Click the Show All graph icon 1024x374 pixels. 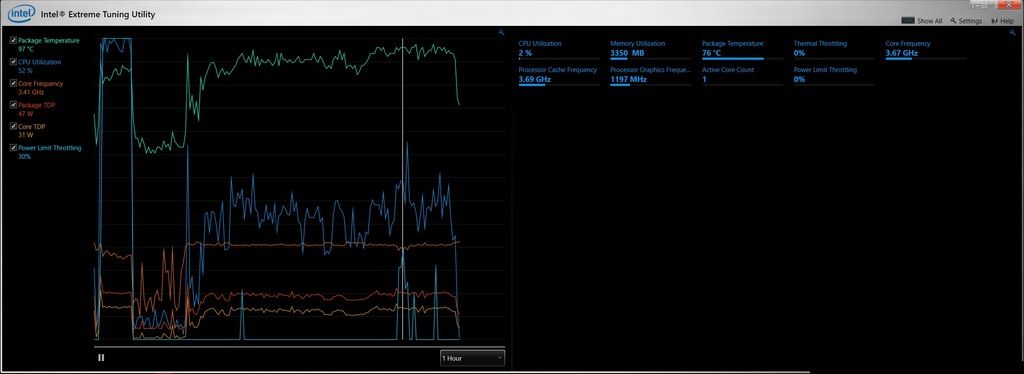click(x=908, y=21)
